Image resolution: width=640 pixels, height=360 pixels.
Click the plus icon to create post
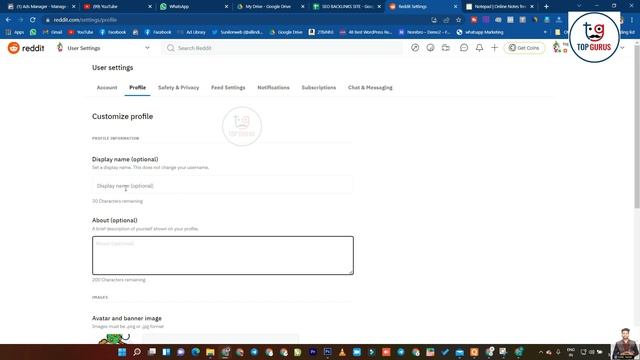click(x=494, y=48)
